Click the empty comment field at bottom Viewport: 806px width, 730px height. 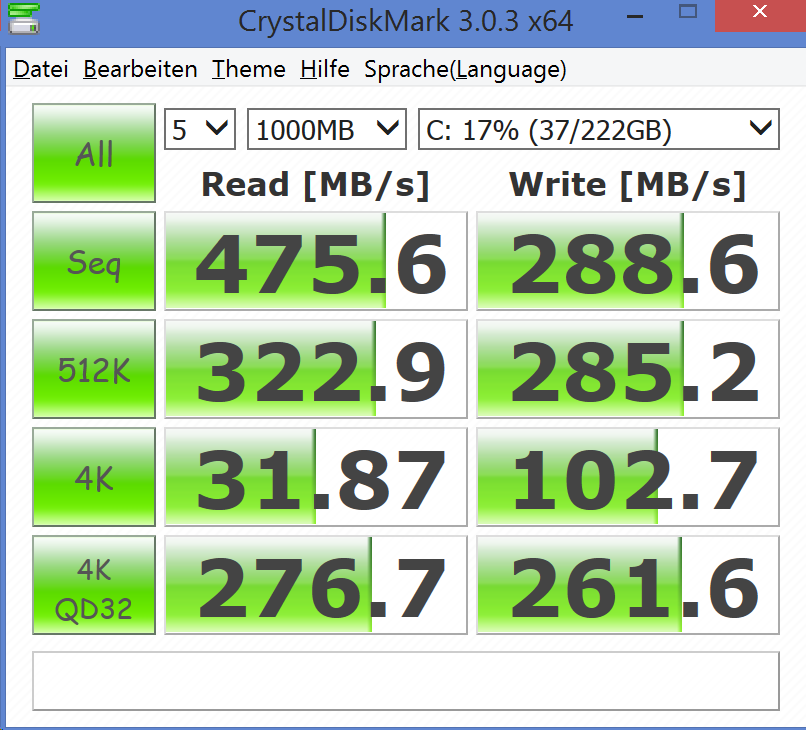pyautogui.click(x=406, y=681)
